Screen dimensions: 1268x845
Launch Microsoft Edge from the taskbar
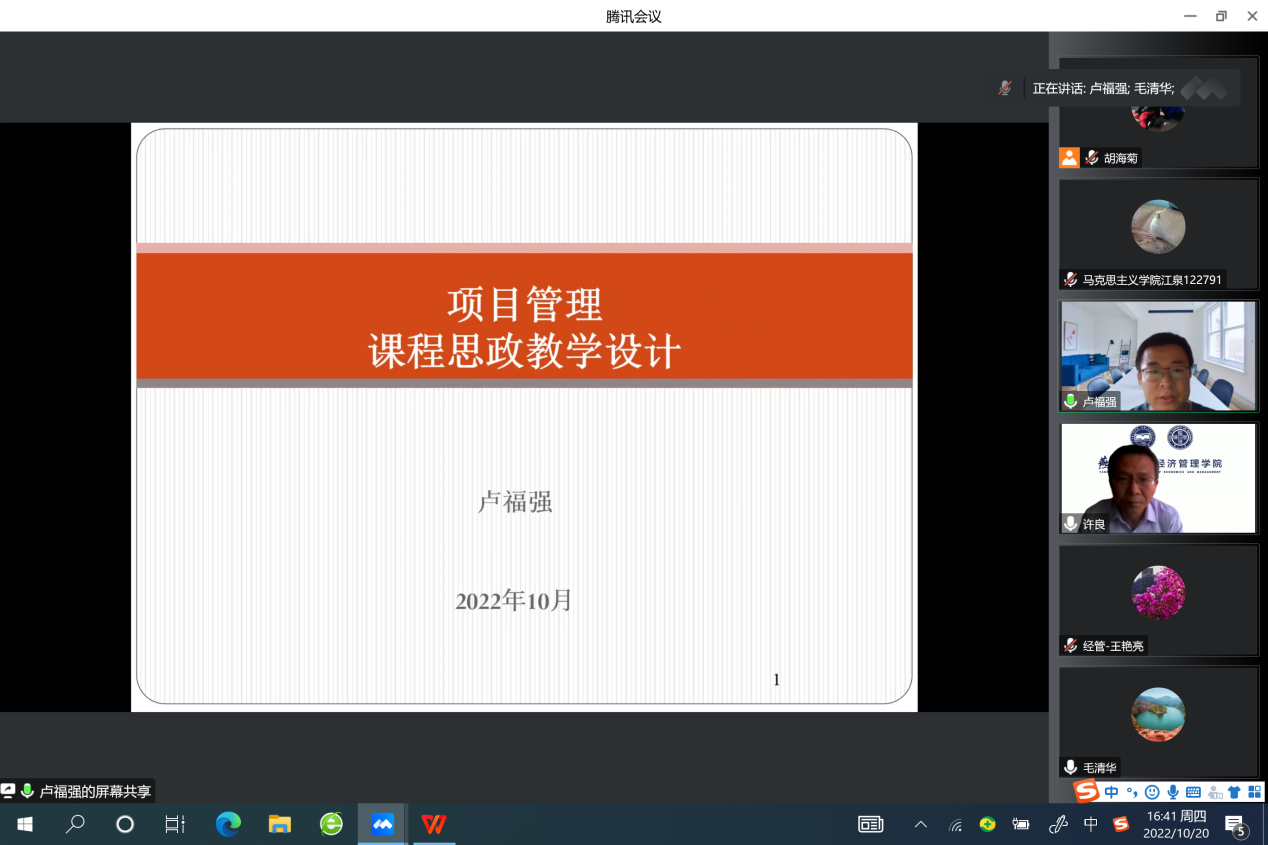coord(229,825)
